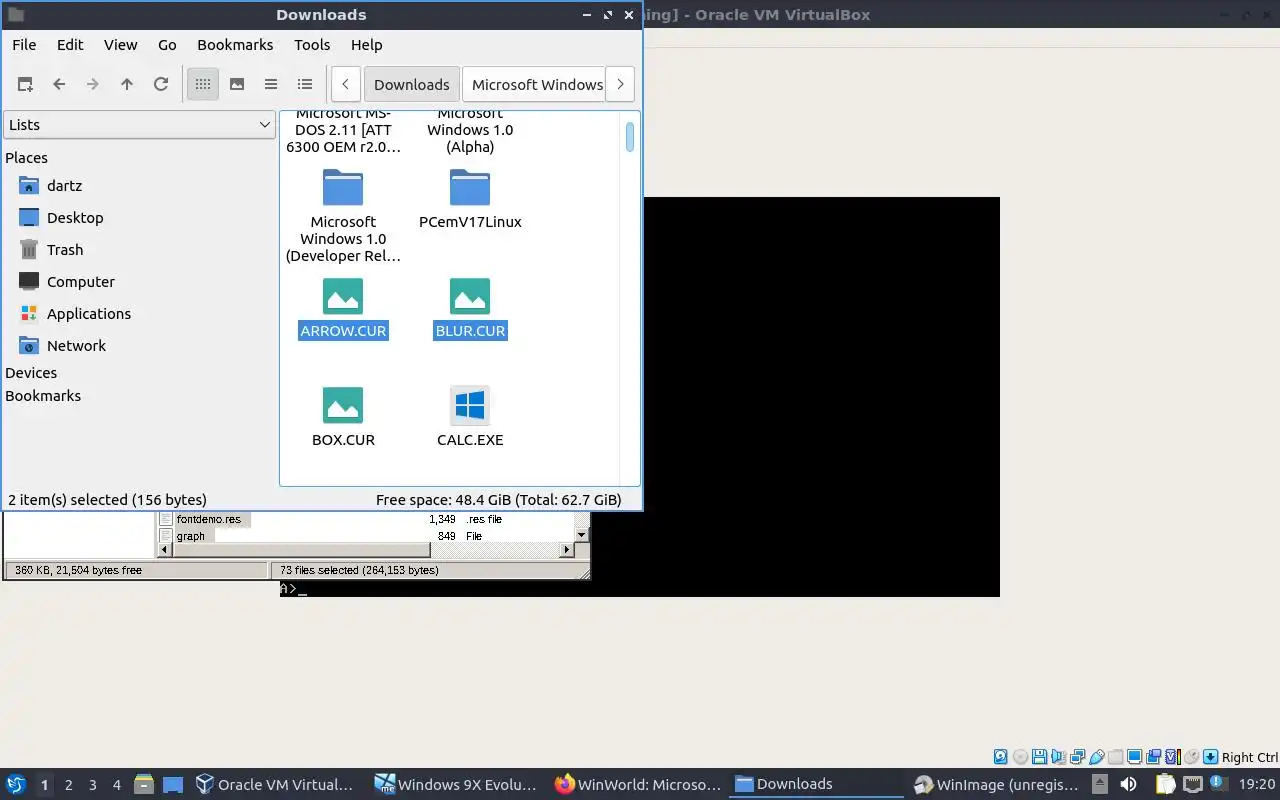Click VirtualBox USB devices indicator
The height and width of the screenshot is (800, 1280).
point(1096,757)
